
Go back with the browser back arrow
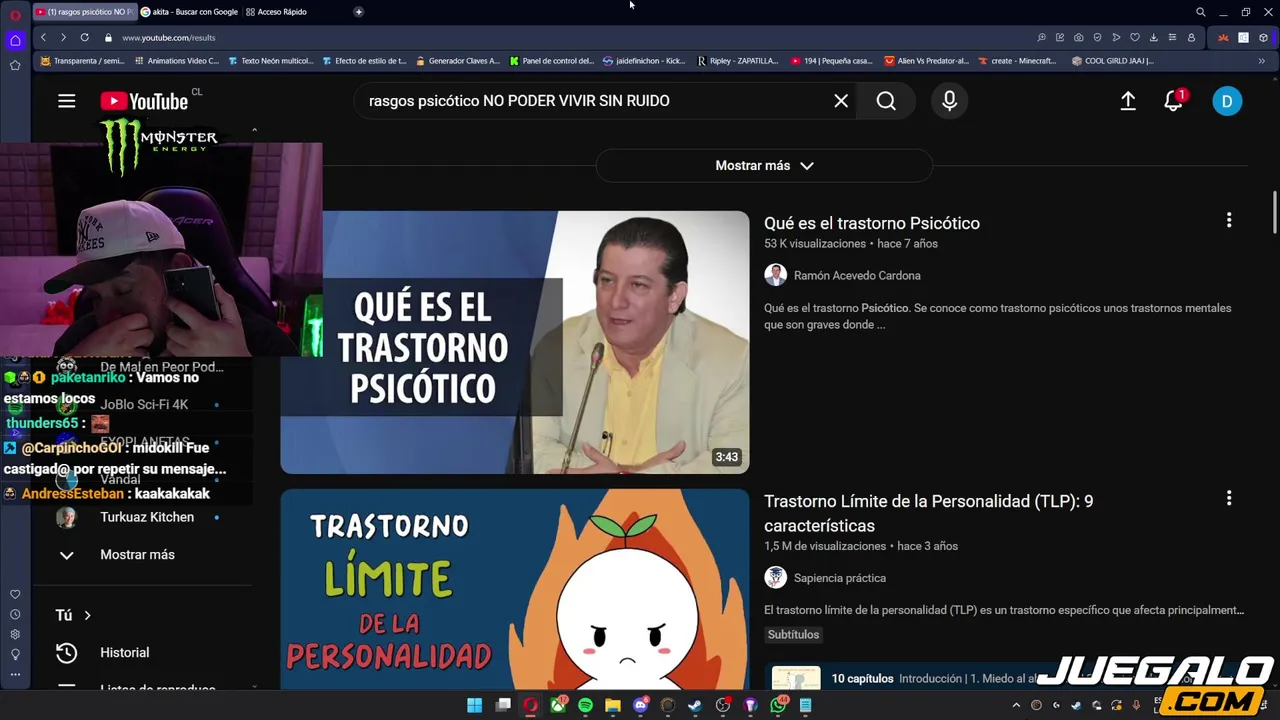click(x=43, y=37)
